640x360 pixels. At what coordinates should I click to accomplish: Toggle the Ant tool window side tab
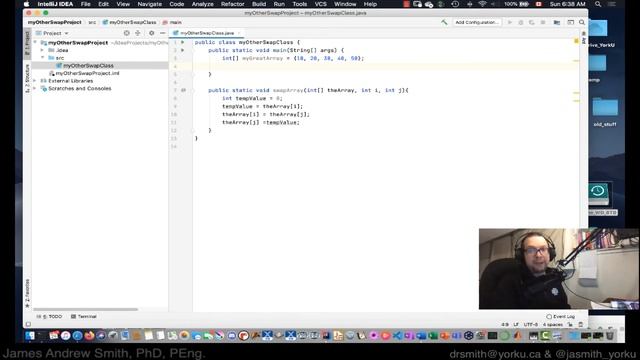pyautogui.click(x=584, y=38)
